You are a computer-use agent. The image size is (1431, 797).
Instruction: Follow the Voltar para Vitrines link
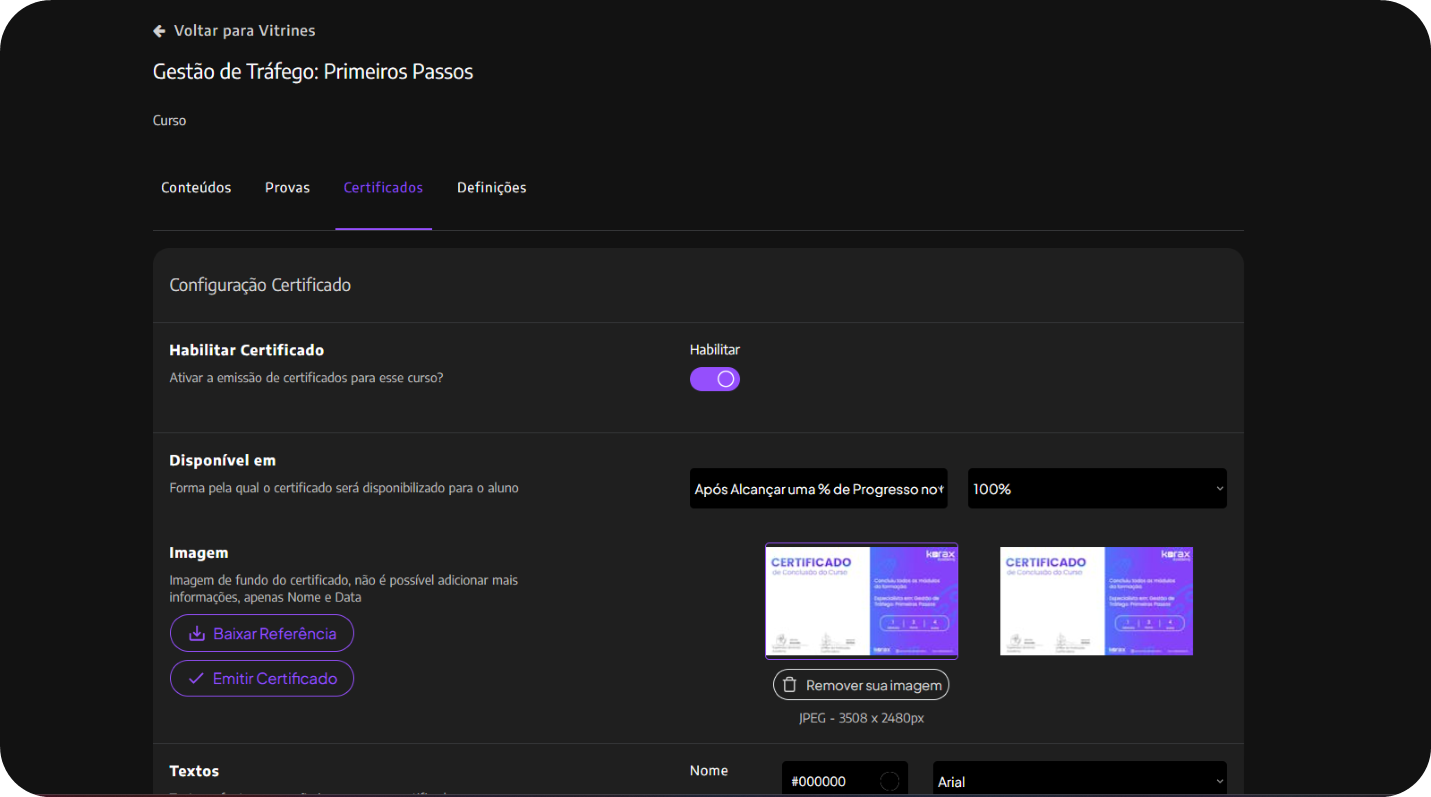(244, 31)
